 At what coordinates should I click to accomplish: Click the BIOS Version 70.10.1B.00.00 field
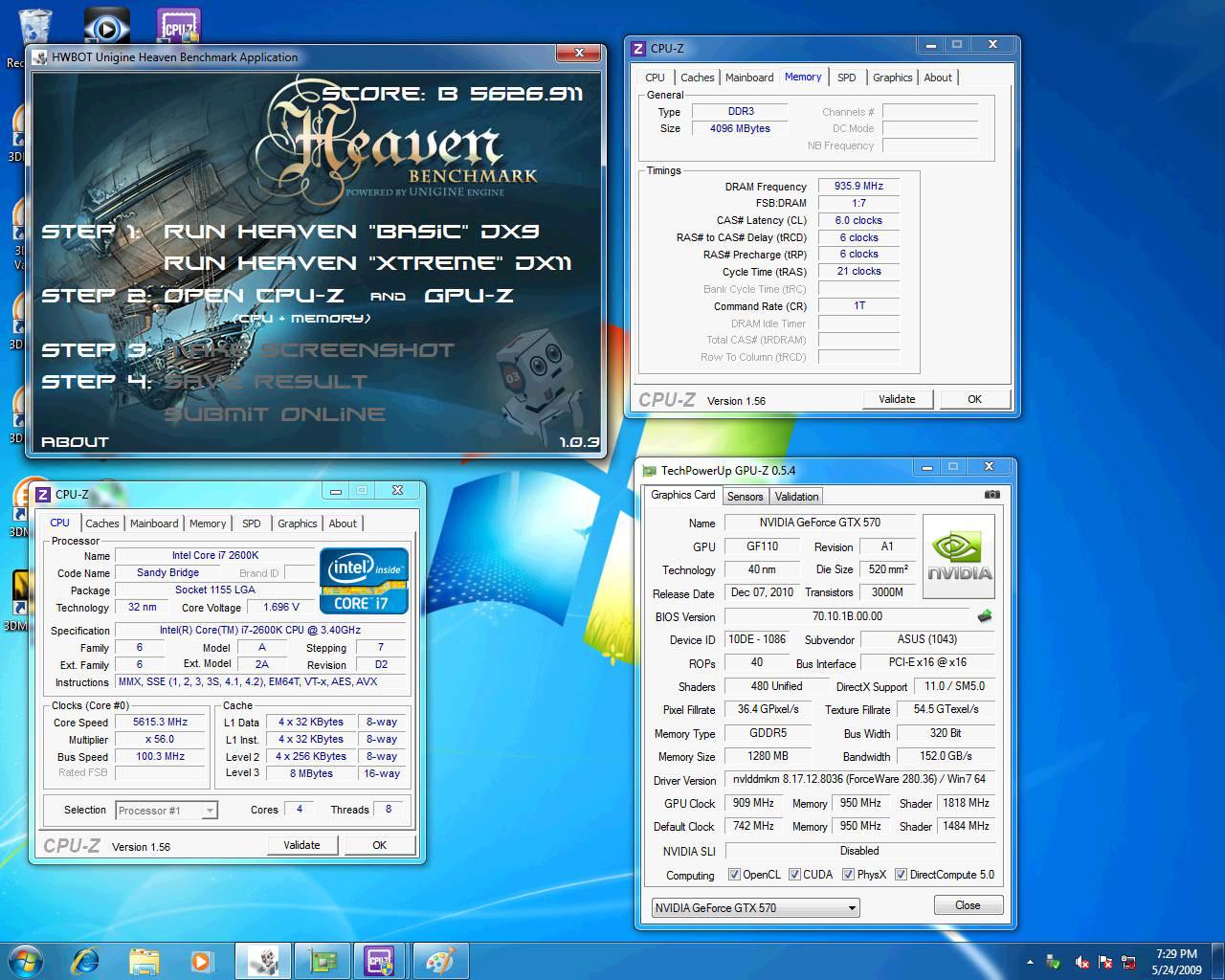847,616
